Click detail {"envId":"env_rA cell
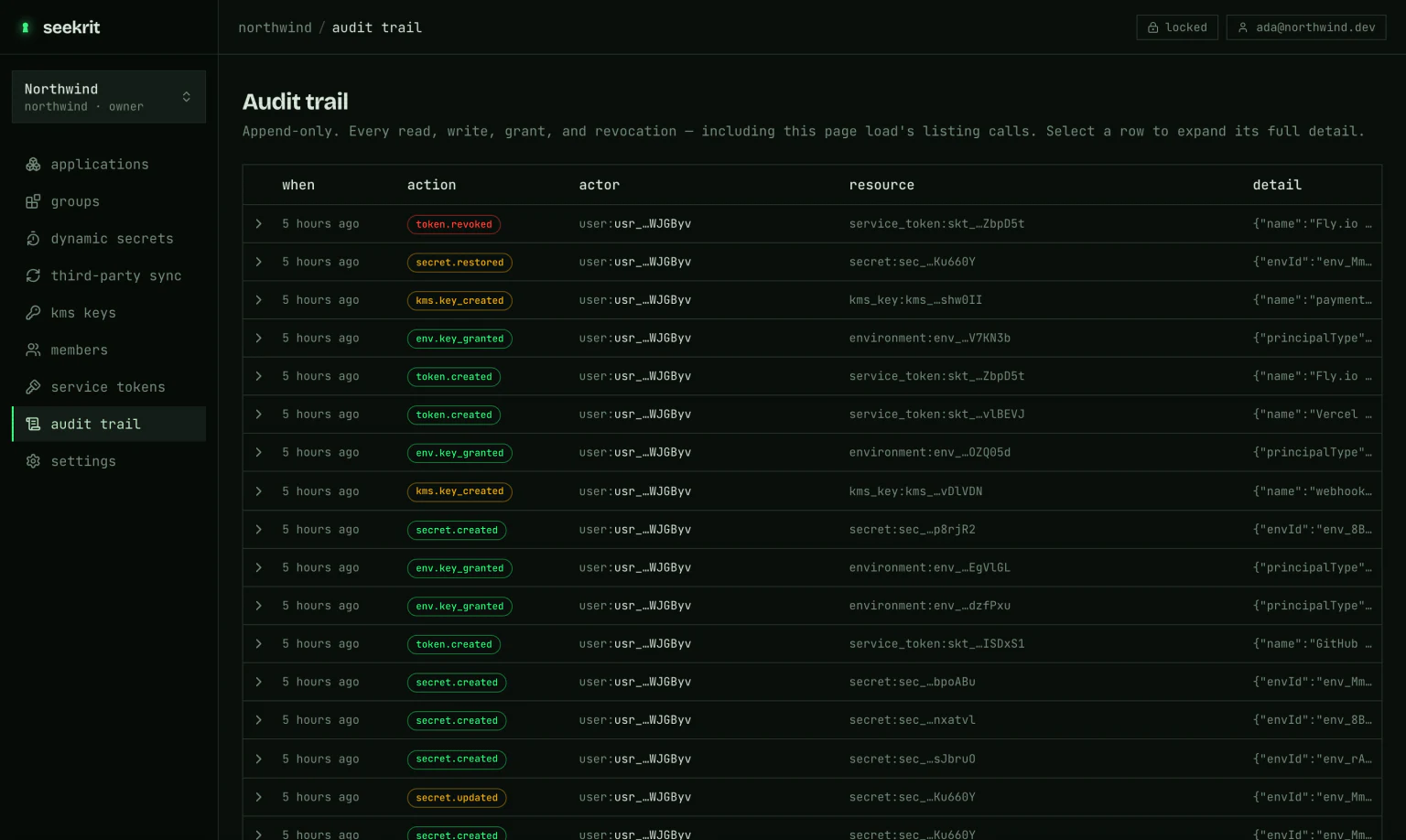 [x=1312, y=759]
